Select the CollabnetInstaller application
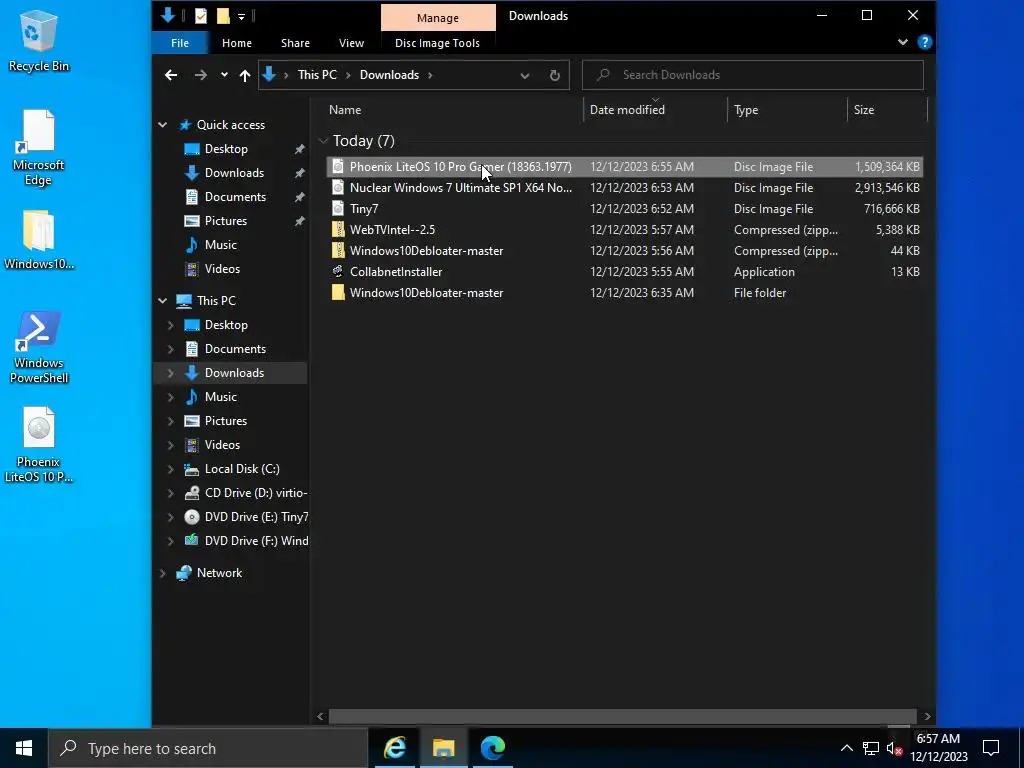 coord(624,272)
